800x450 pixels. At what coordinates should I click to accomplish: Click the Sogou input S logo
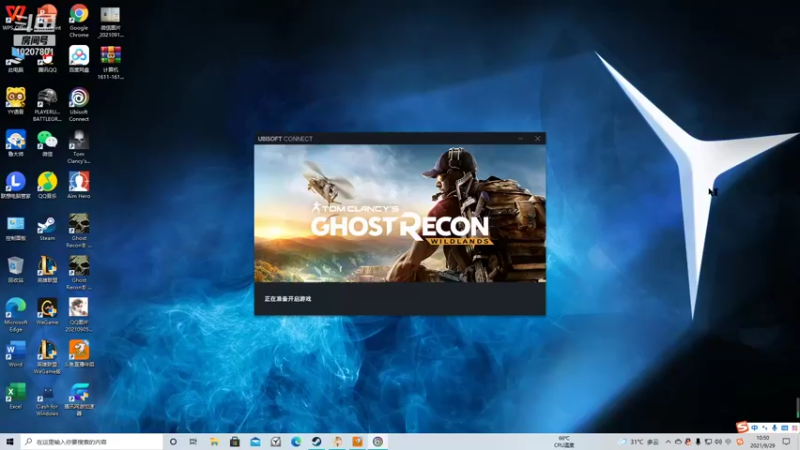(x=742, y=427)
